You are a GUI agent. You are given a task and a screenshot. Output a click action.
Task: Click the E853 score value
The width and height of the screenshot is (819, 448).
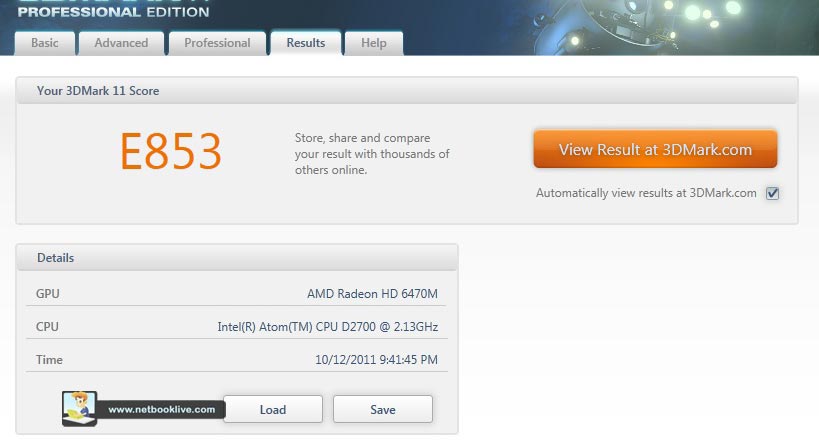pyautogui.click(x=171, y=151)
